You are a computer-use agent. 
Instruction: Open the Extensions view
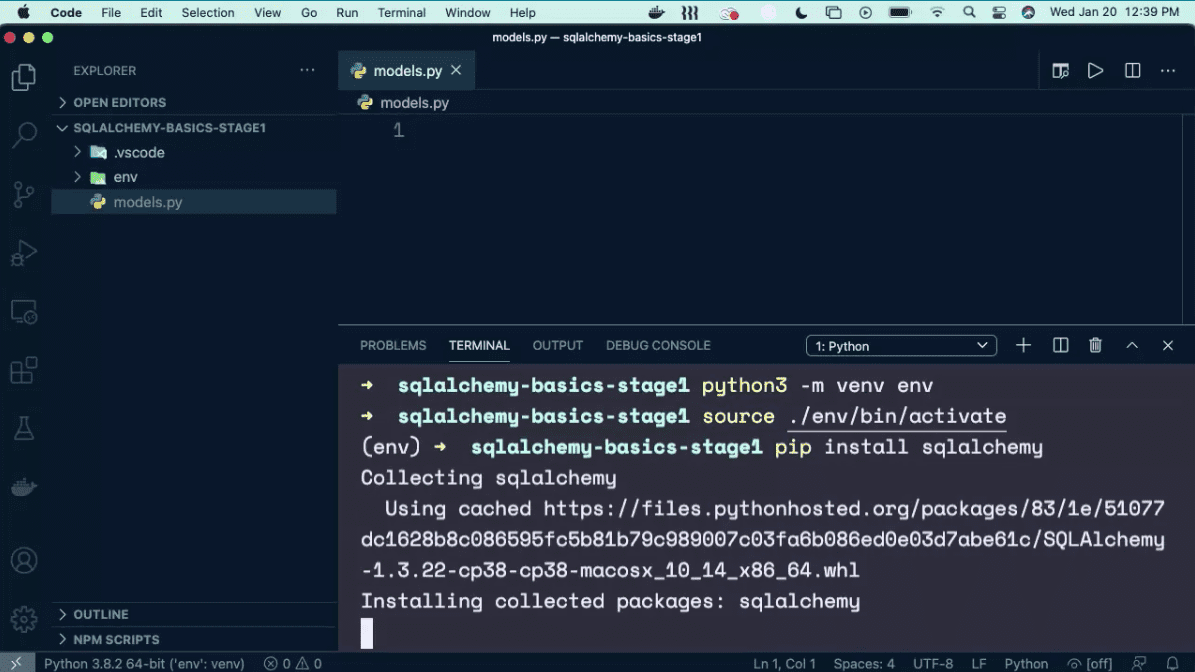pos(24,370)
